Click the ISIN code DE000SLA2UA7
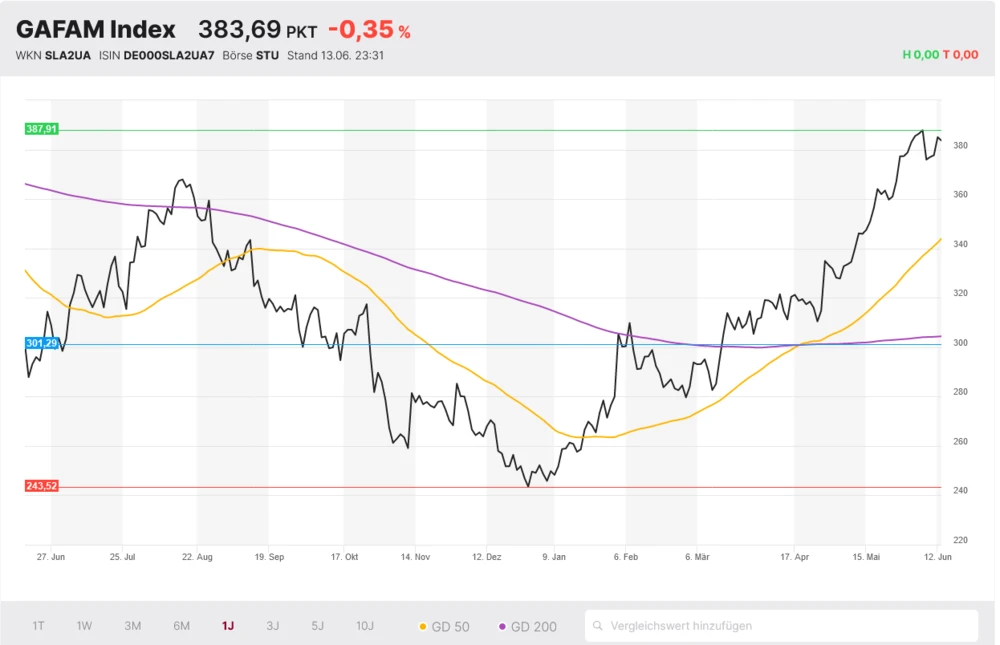1000x645 pixels. coord(168,55)
